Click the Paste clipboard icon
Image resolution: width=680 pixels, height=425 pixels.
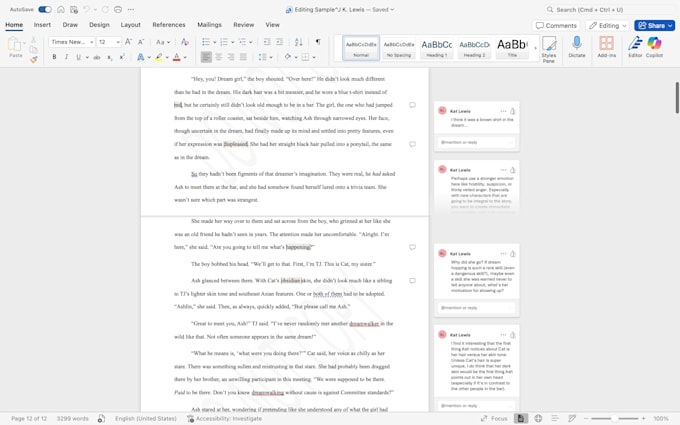15,44
